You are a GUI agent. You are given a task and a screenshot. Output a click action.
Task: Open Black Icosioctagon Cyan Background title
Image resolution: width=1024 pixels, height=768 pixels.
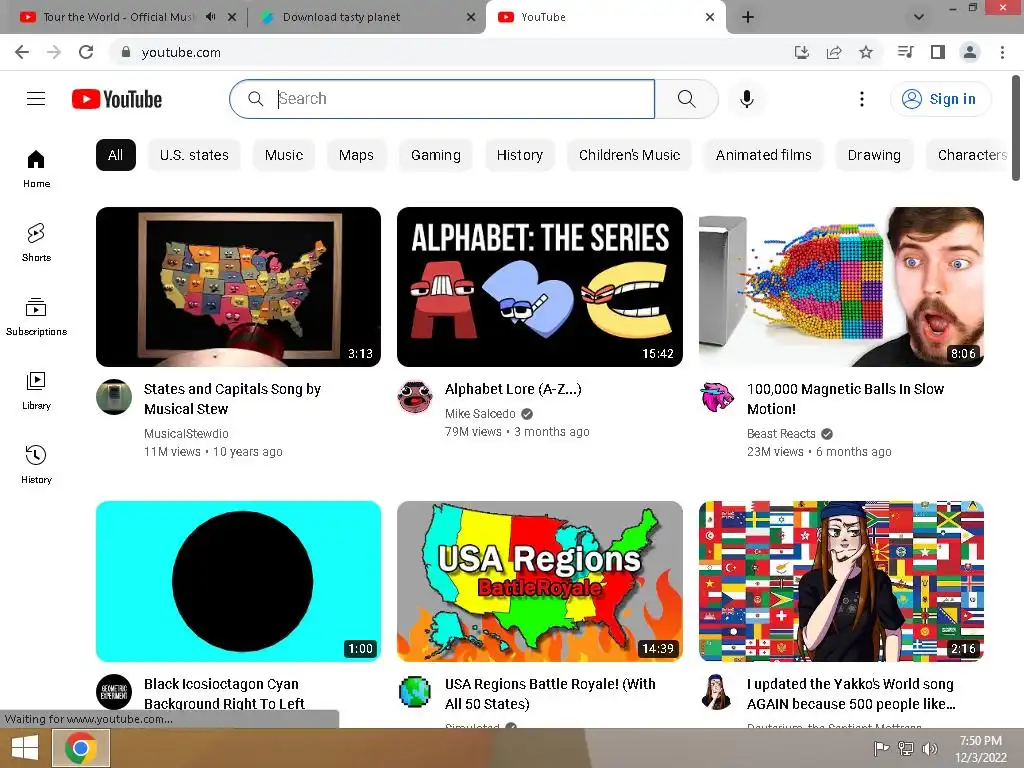224,694
